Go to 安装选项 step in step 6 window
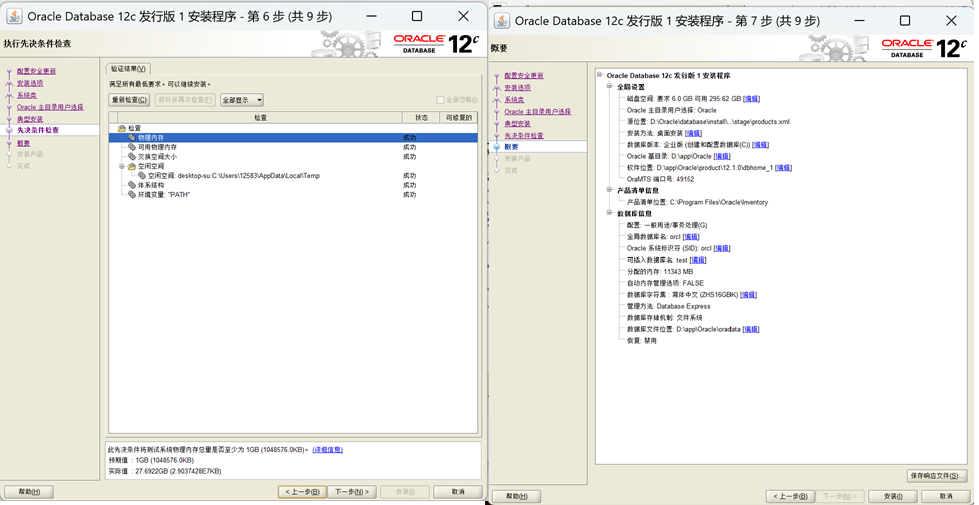Viewport: 979px width, 505px height. point(30,84)
